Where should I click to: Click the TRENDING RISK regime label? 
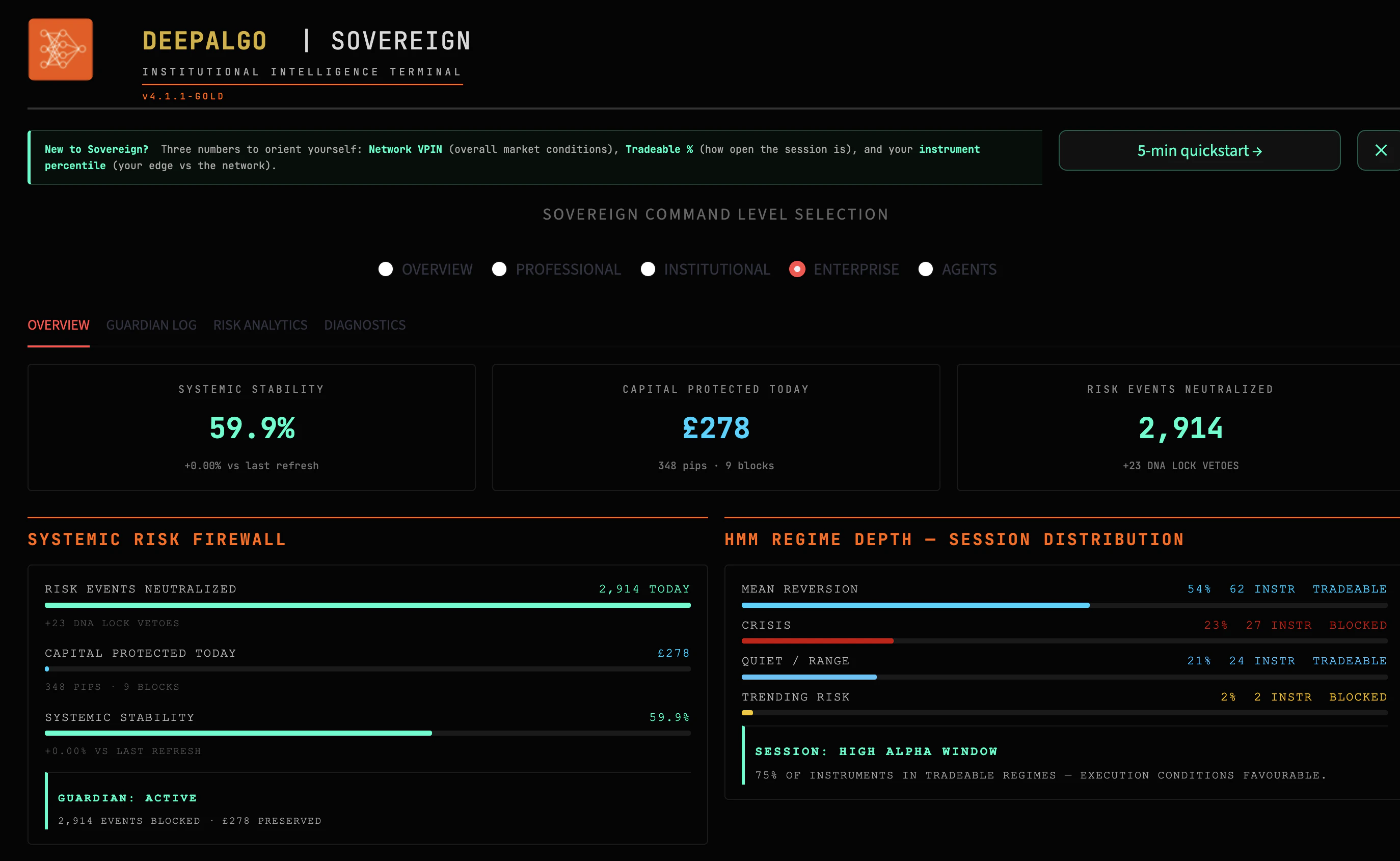pos(795,697)
